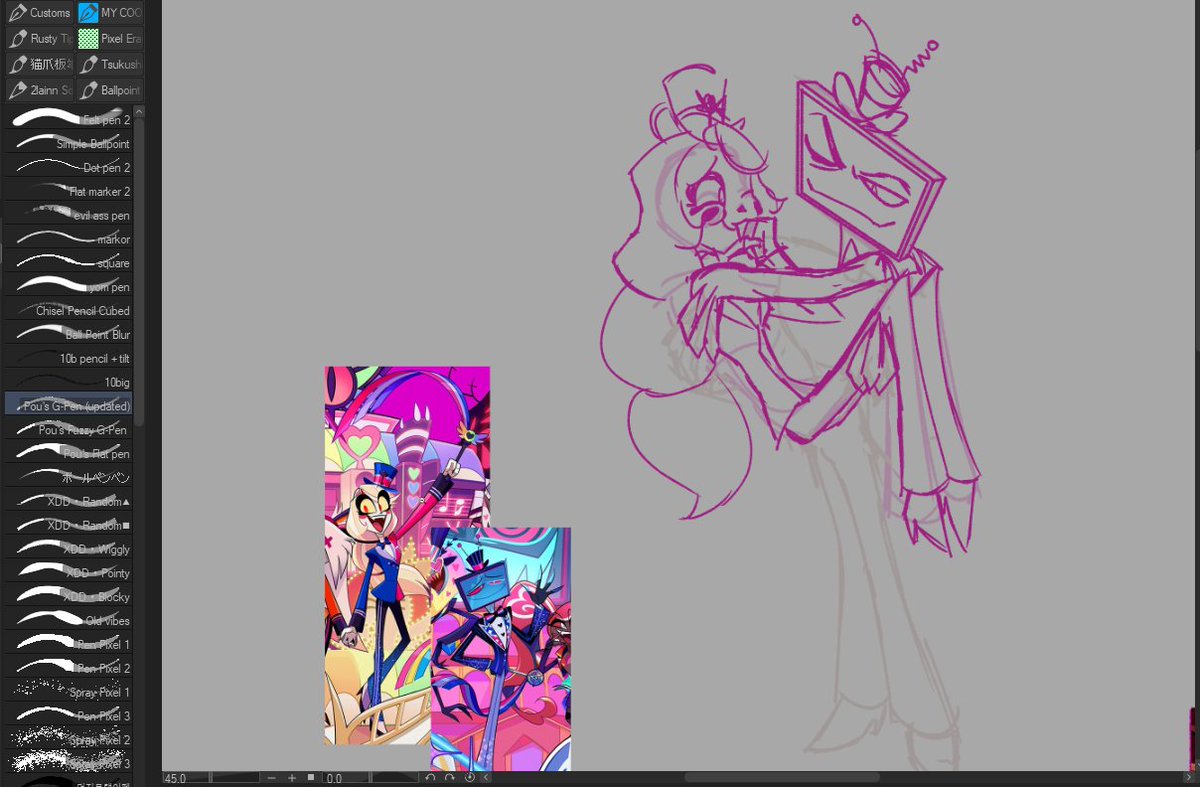Screen dimensions: 1200x787
Task: Pick the 10big brush
Action: 68,382
